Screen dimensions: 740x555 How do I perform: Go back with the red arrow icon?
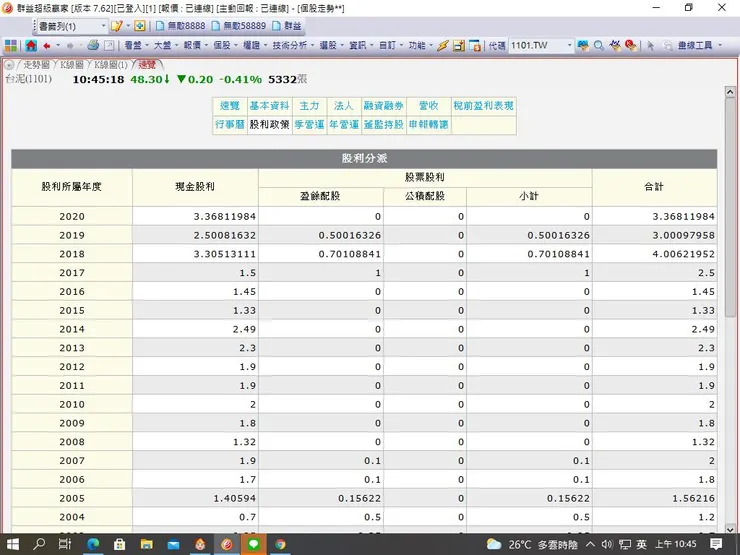click(x=47, y=46)
